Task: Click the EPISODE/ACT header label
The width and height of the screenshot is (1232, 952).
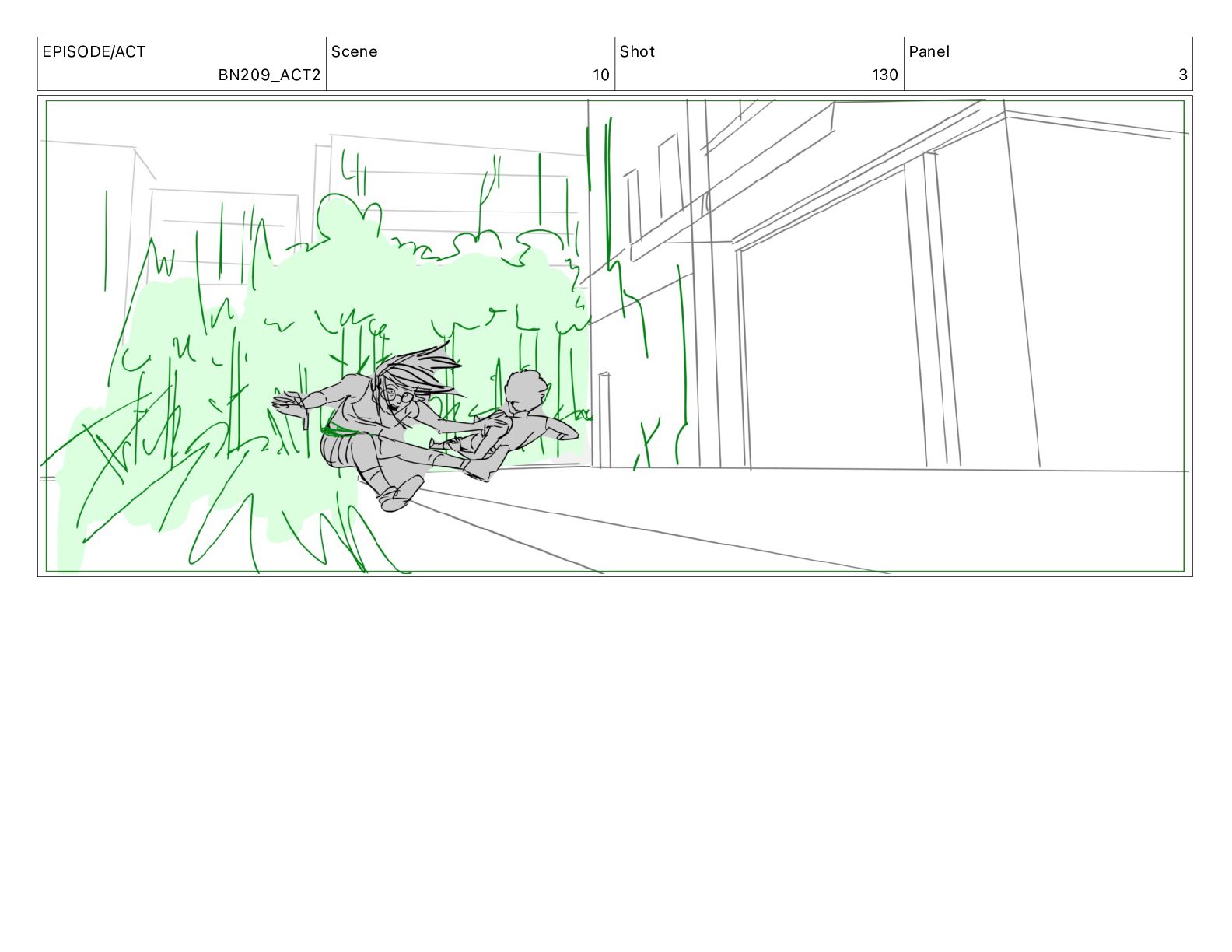Action: pyautogui.click(x=93, y=52)
